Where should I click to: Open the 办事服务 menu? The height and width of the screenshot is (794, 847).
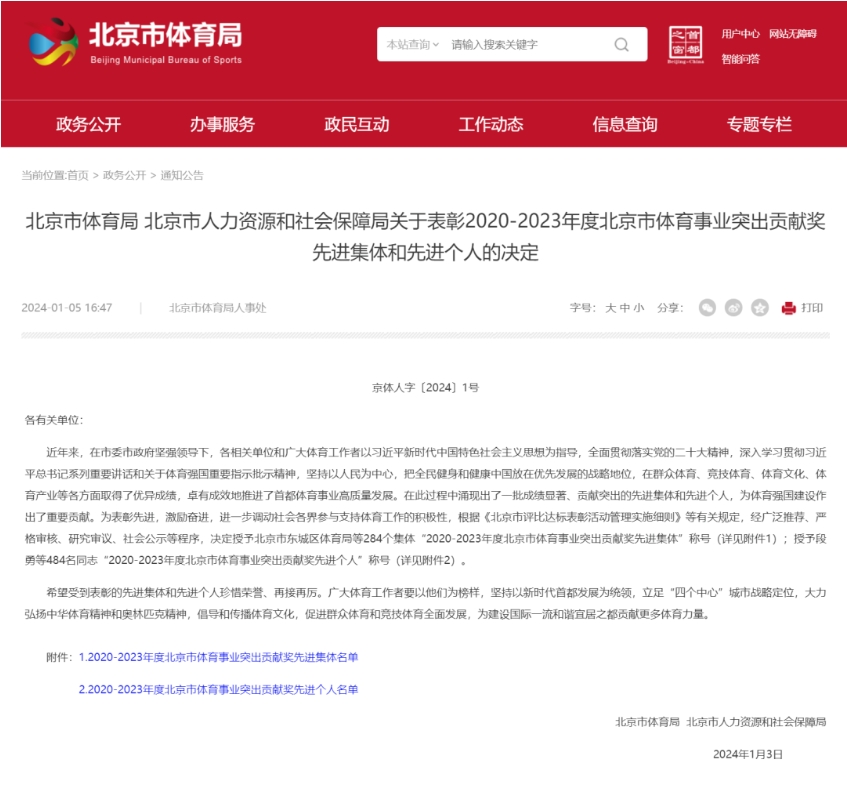coord(223,124)
